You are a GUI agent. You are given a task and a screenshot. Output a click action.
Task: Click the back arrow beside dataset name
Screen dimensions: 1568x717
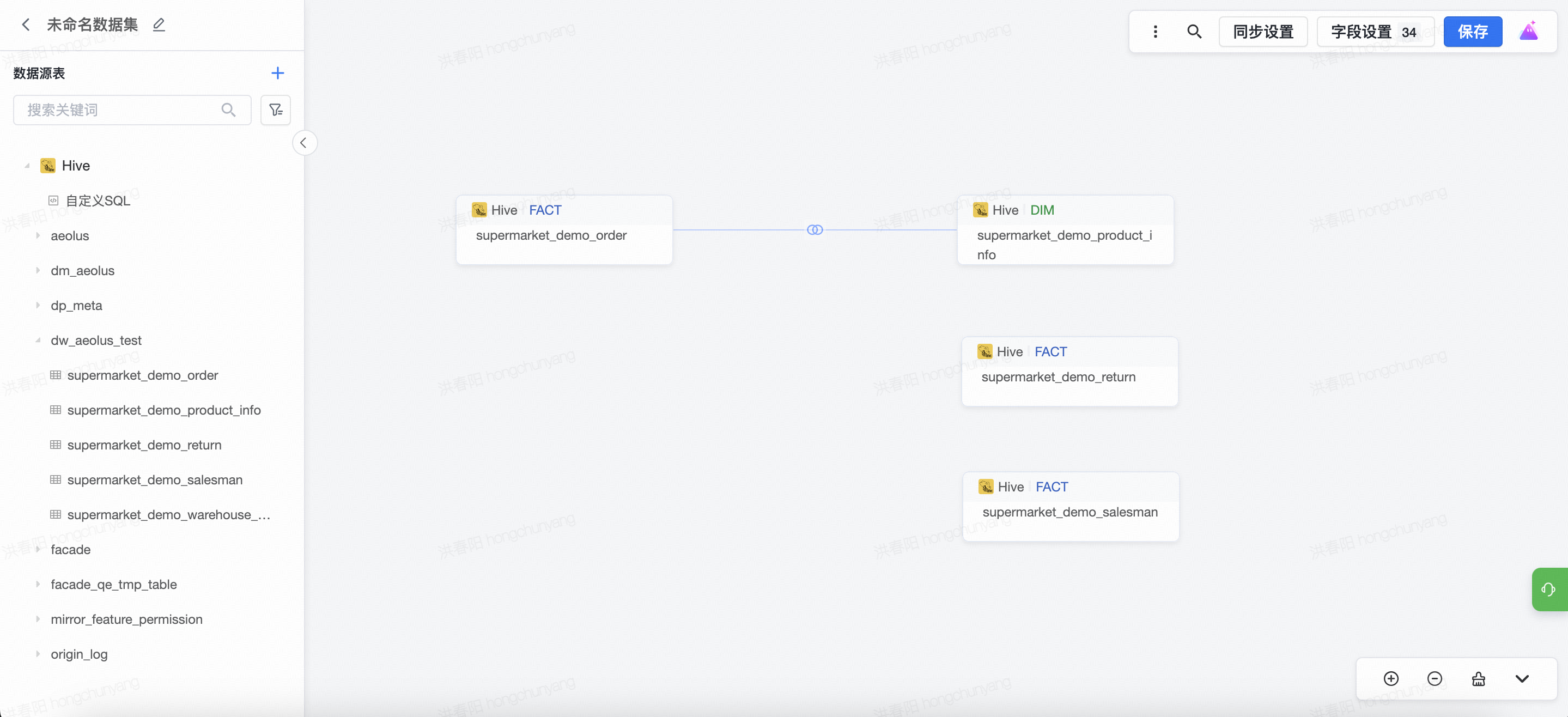(x=26, y=25)
